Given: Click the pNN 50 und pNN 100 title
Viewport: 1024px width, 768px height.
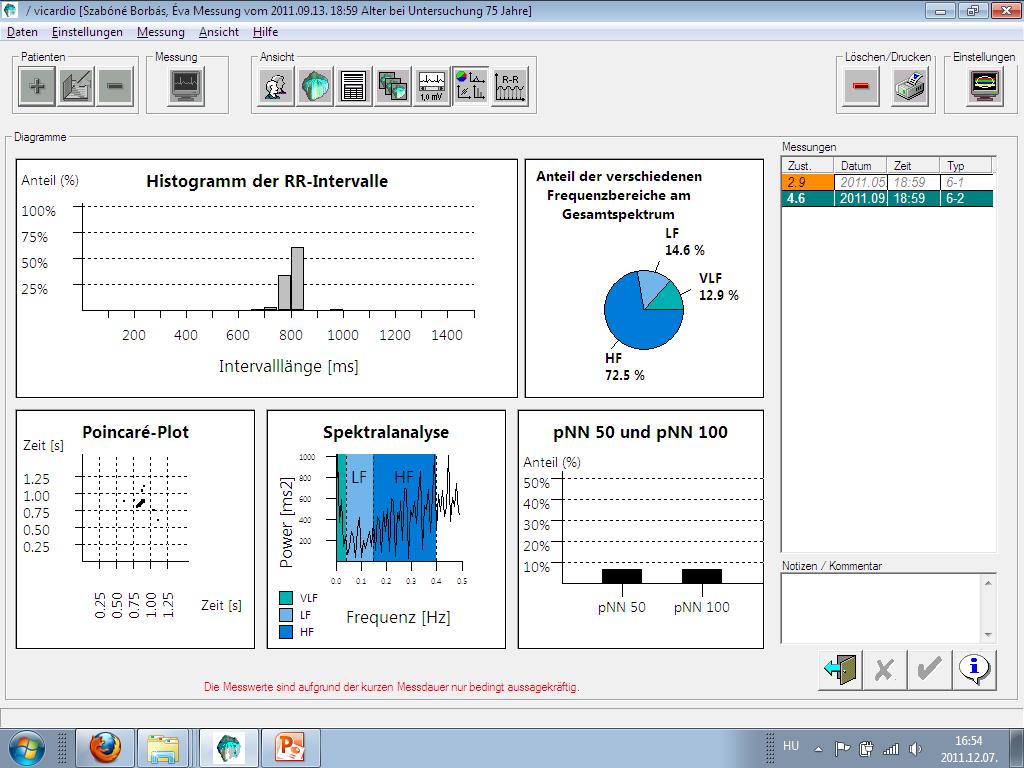Looking at the screenshot, I should click(640, 432).
